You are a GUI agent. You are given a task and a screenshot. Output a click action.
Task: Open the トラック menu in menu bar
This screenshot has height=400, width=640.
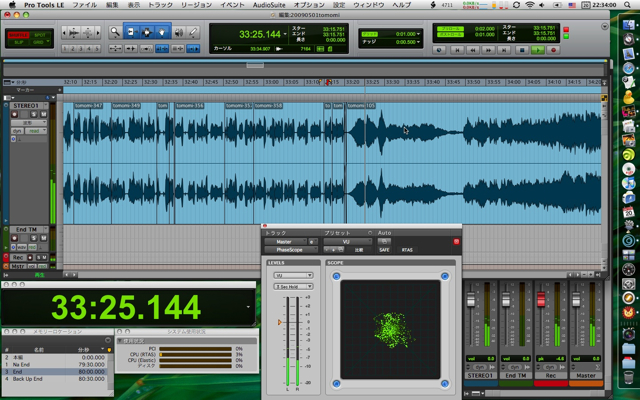point(159,5)
